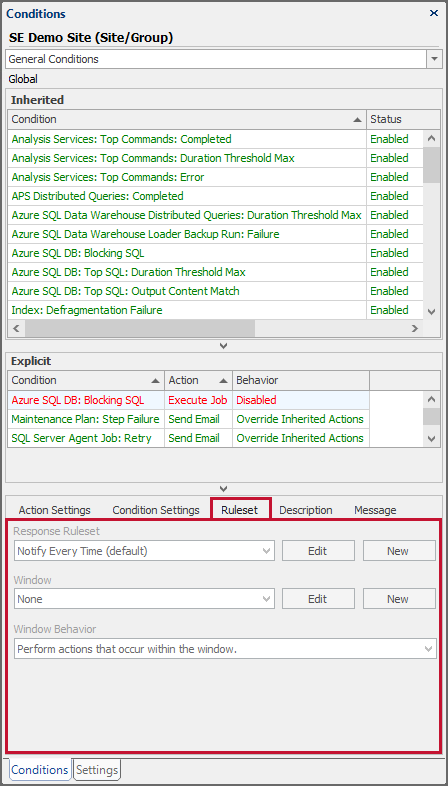
Task: Sort Explicit list by Action column
Action: click(x=198, y=380)
